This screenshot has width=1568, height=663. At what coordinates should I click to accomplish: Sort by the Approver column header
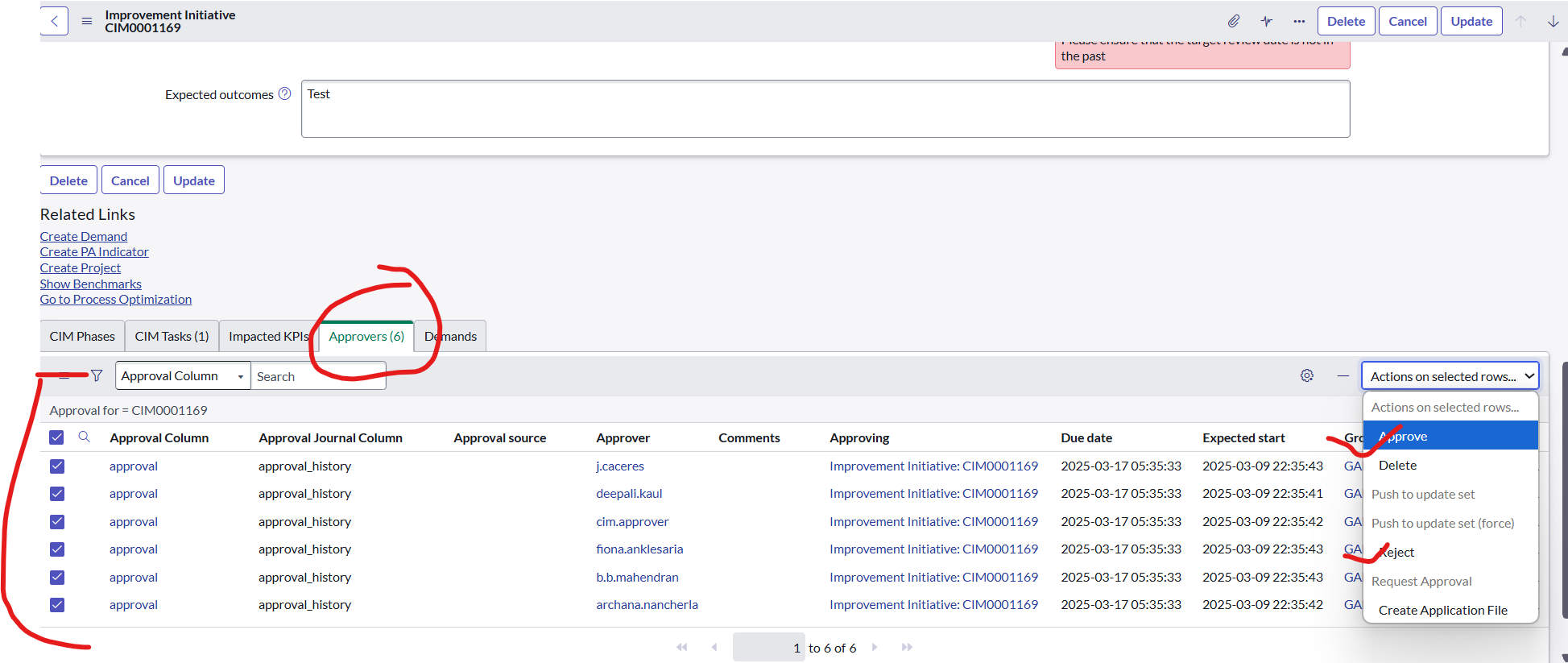click(x=623, y=437)
